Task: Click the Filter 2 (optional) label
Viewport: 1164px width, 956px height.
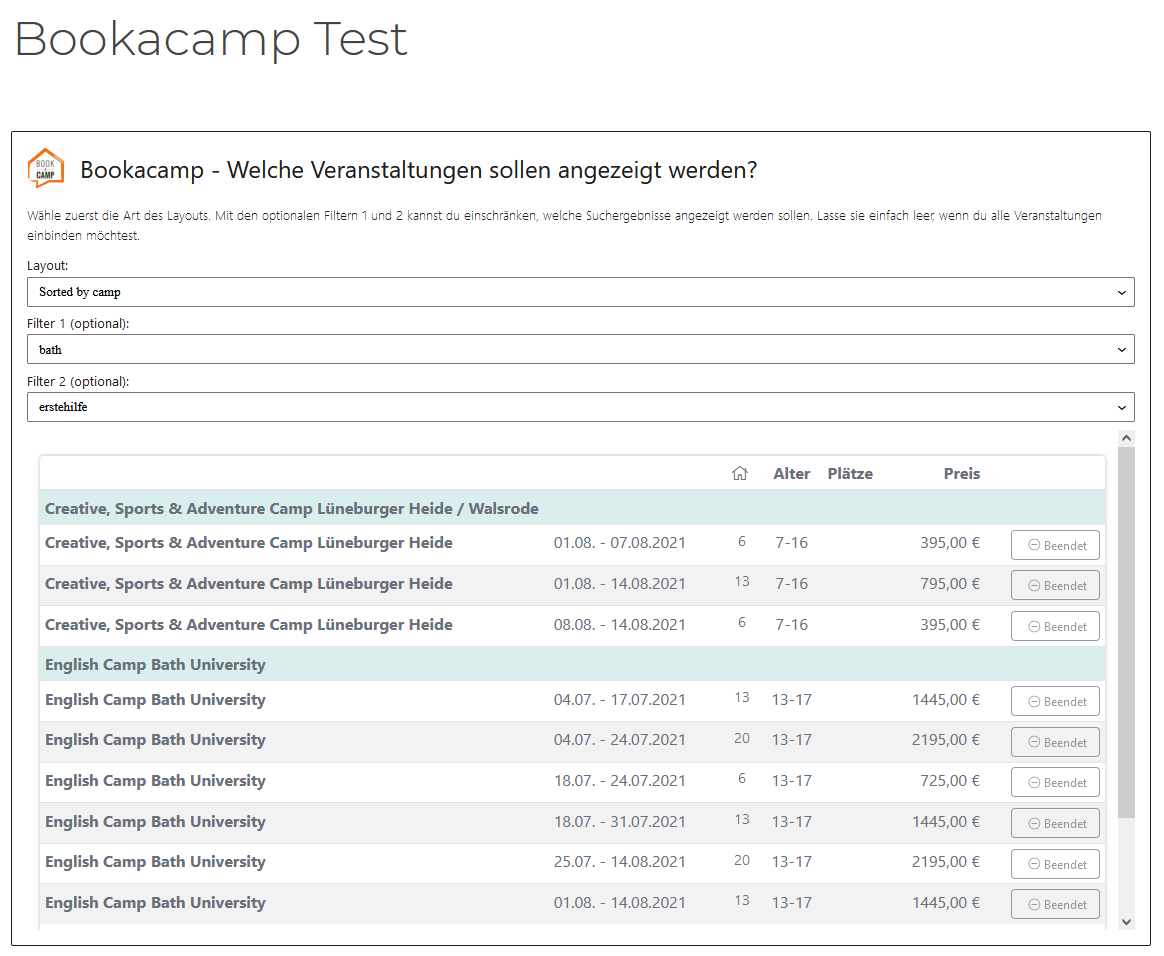Action: (x=78, y=382)
